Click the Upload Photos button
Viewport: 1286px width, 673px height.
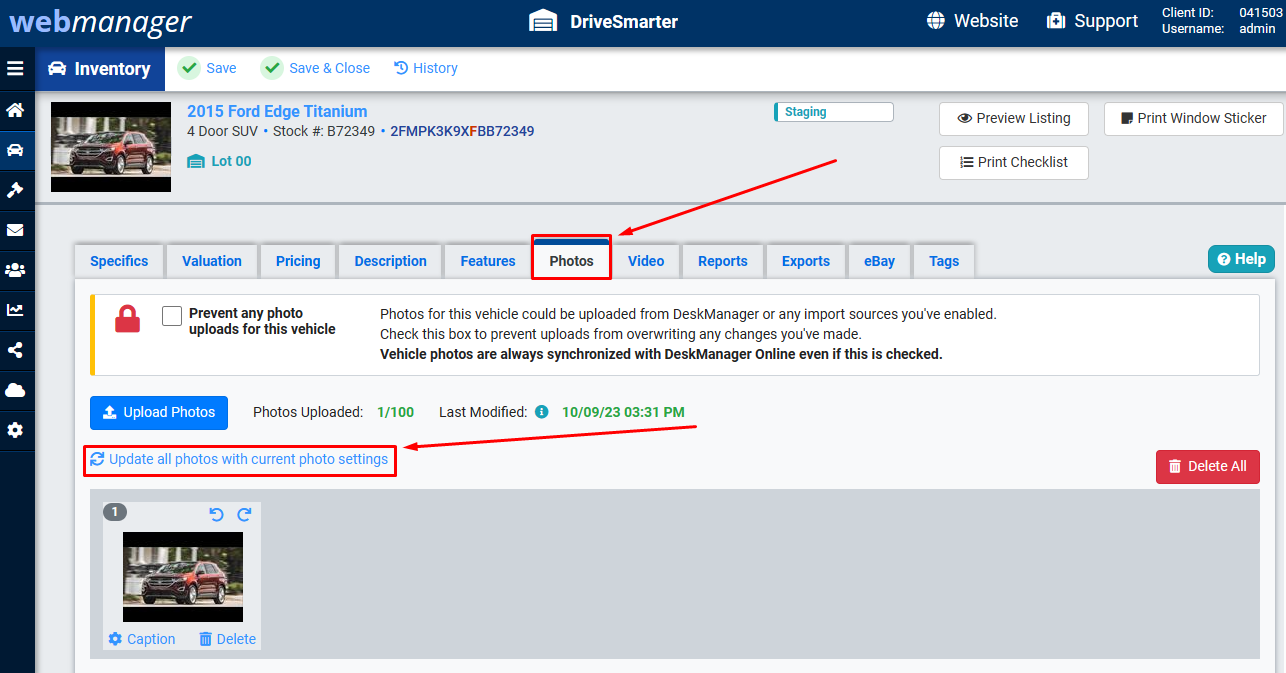[x=158, y=412]
